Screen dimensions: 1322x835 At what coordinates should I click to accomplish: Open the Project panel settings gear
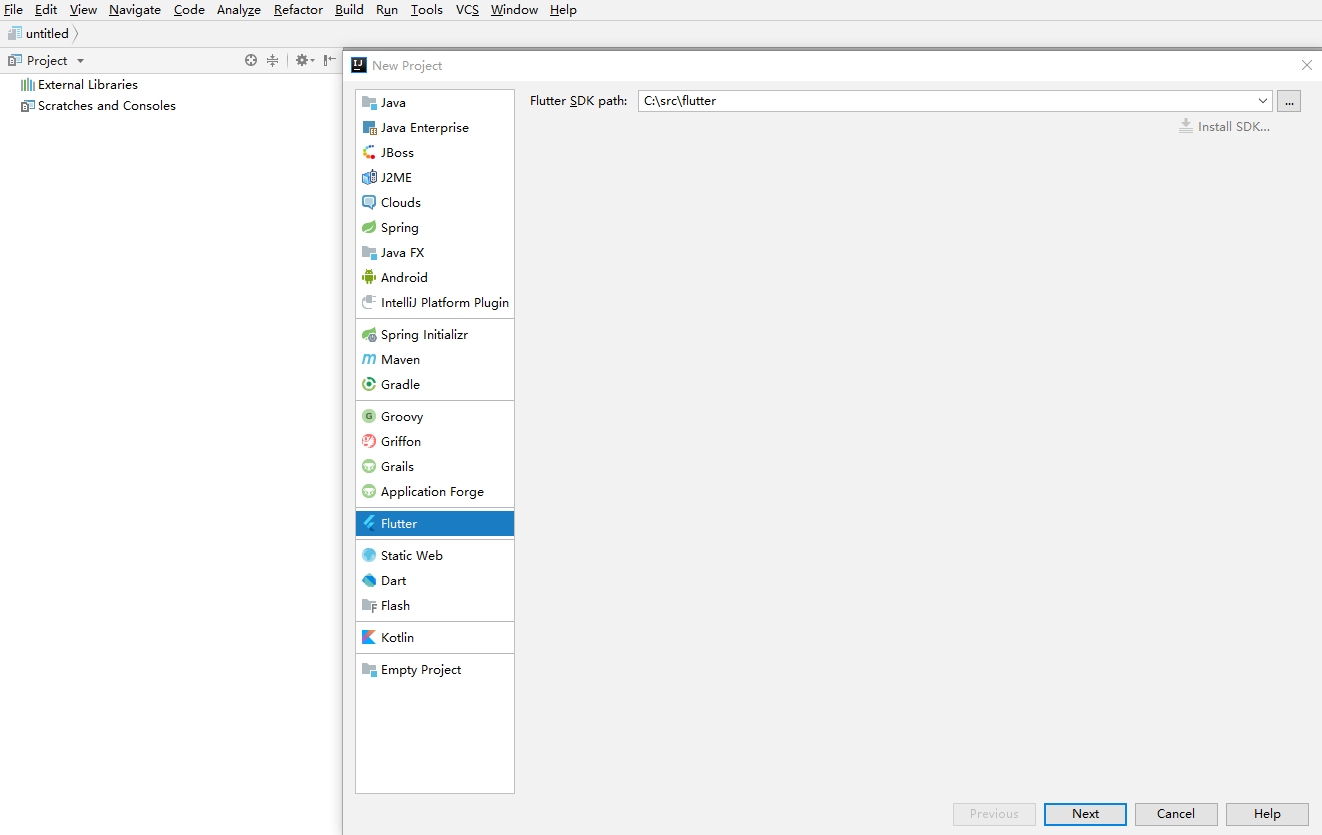(x=304, y=60)
